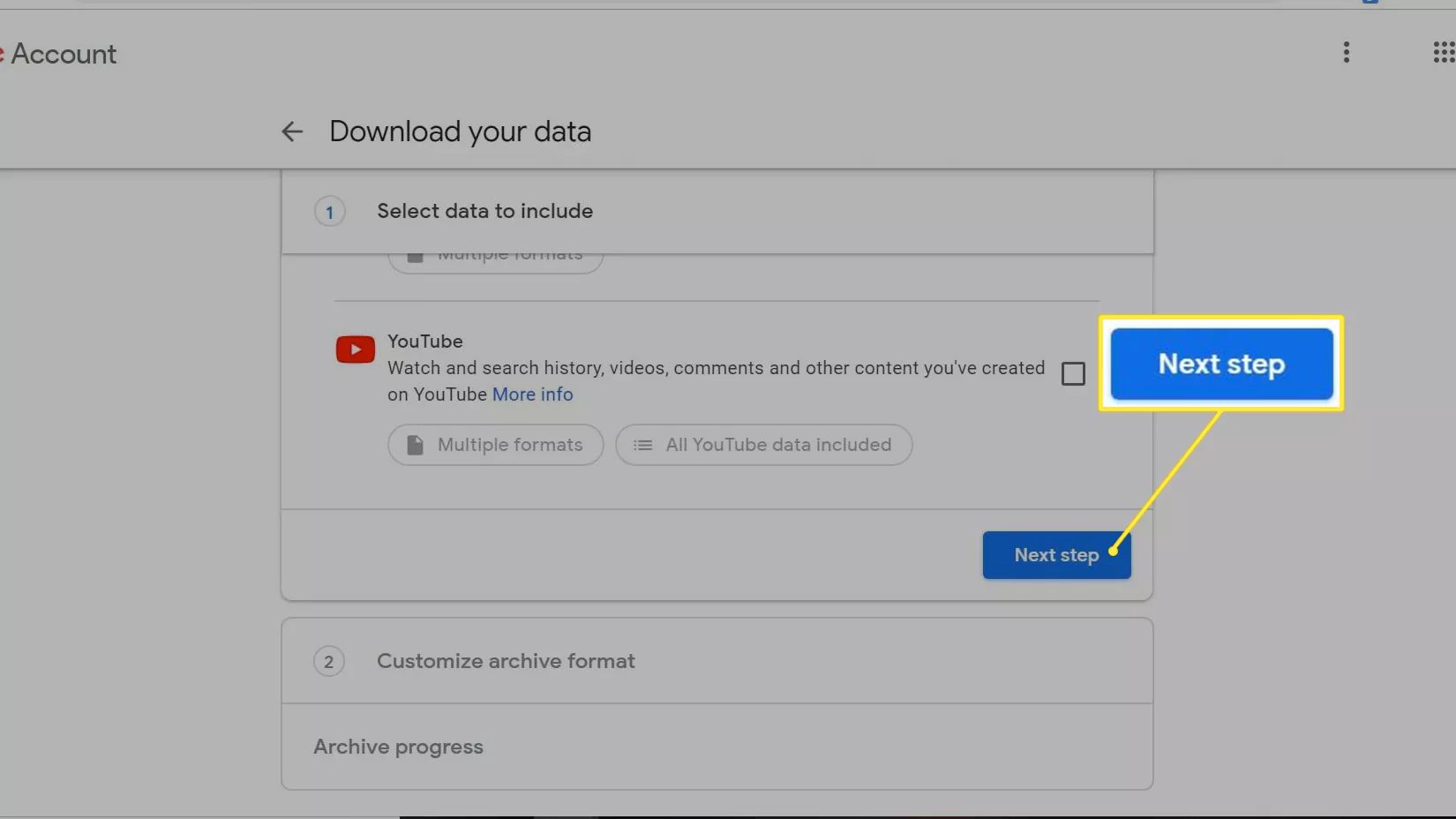Expand the Customize archive format step
Image resolution: width=1456 pixels, height=819 pixels.
pyautogui.click(x=717, y=661)
